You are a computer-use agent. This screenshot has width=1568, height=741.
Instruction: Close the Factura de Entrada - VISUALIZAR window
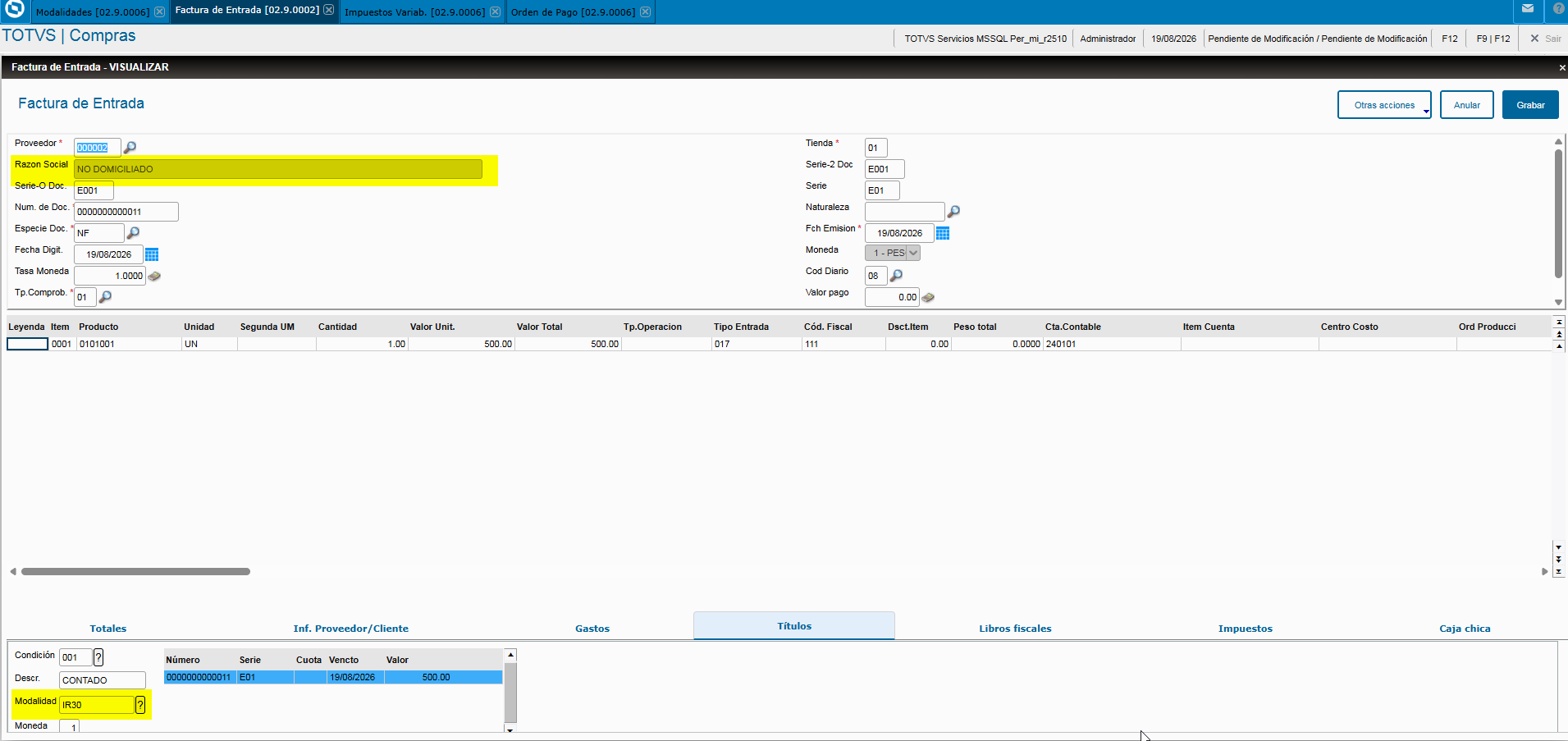[x=1561, y=67]
